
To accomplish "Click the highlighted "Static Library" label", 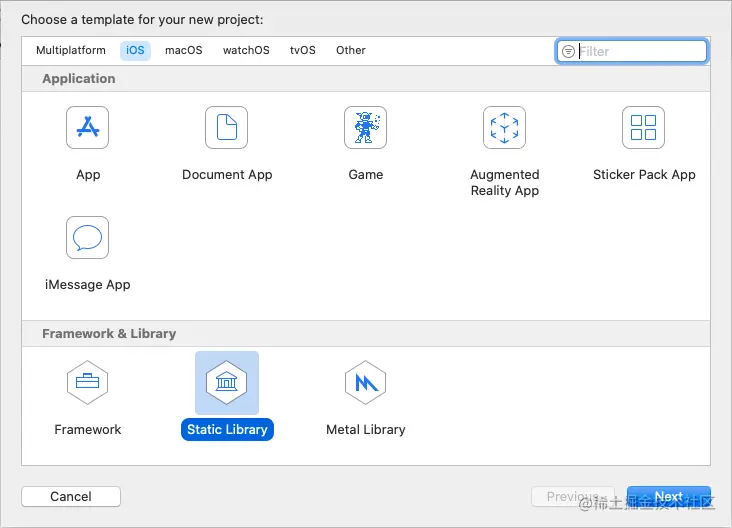I will pyautogui.click(x=227, y=429).
